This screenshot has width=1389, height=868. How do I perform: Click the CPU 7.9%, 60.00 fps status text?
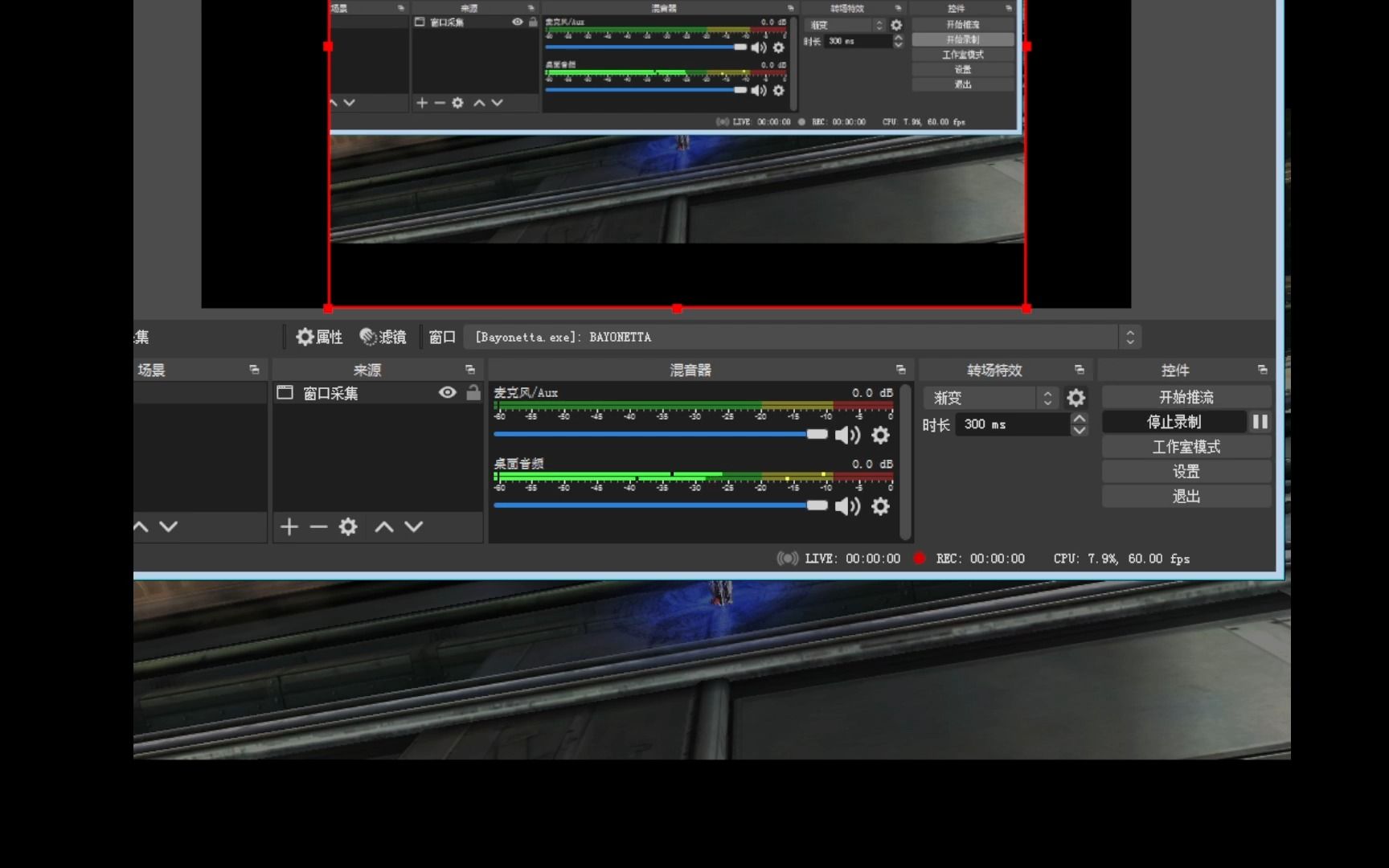[x=1121, y=559]
